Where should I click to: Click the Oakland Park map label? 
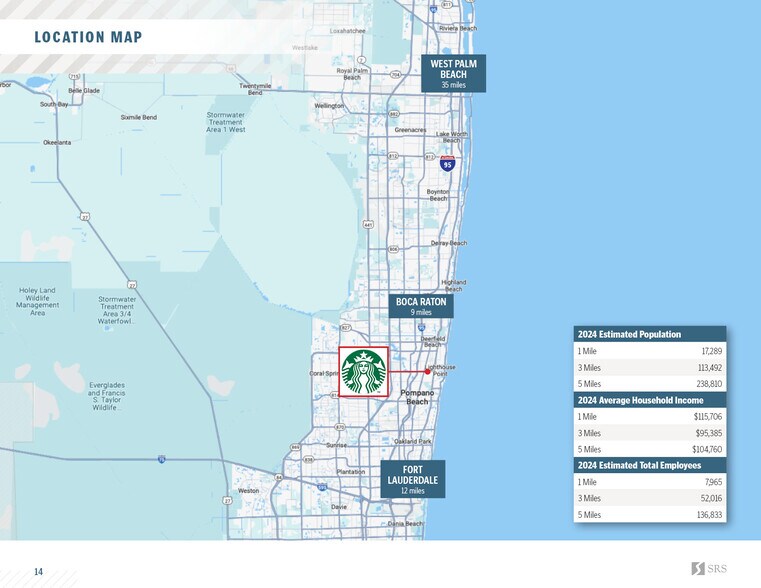click(x=413, y=441)
